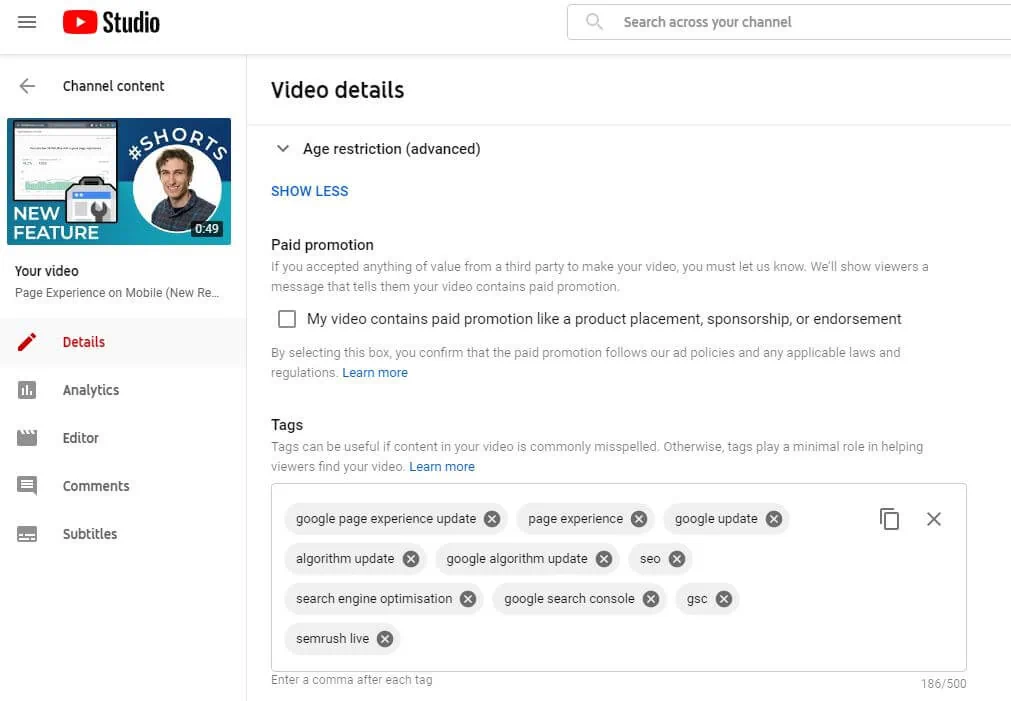Click the search magnifier icon
1011x701 pixels.
[x=594, y=22]
